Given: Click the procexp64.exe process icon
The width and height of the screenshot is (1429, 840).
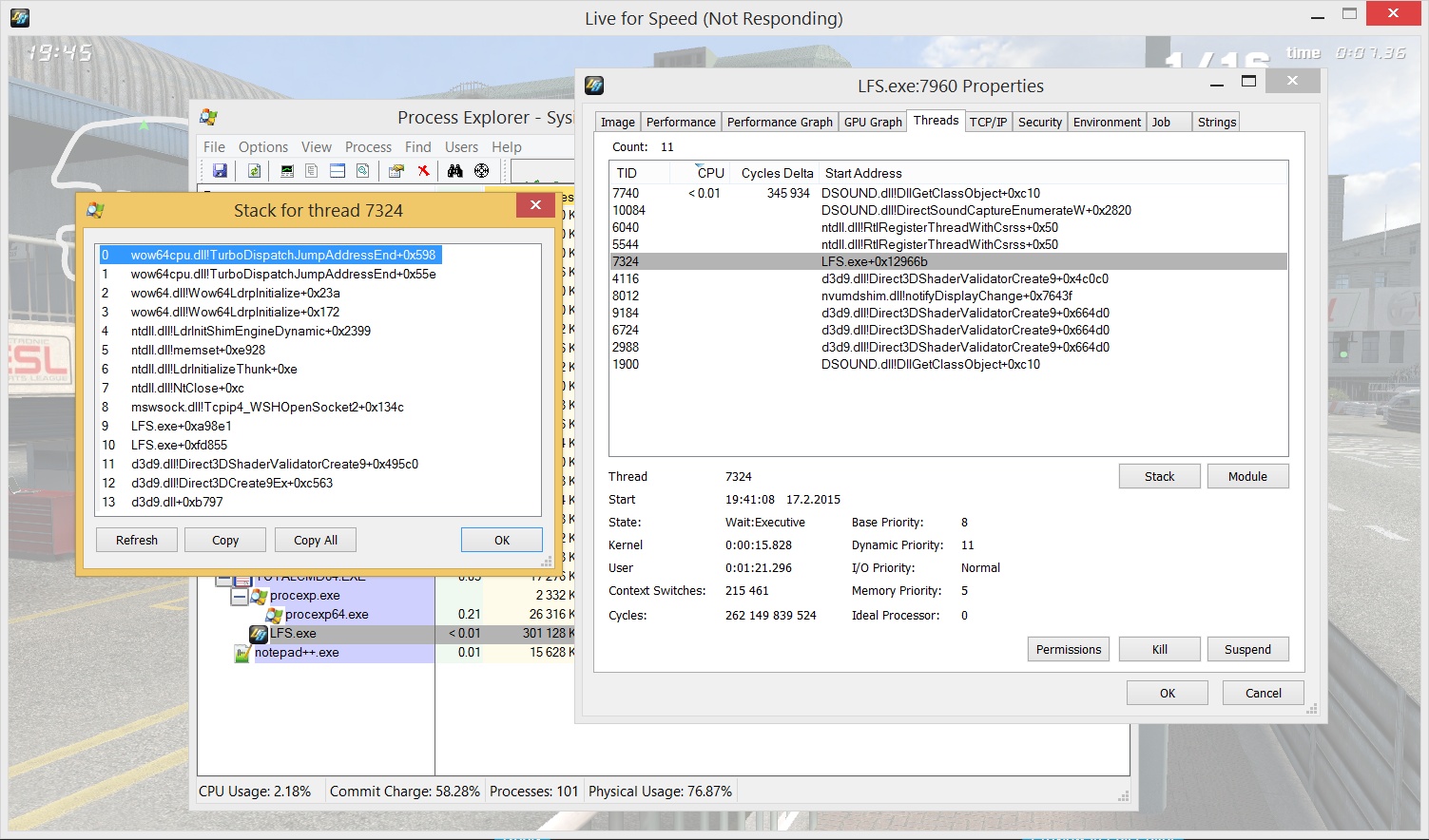Looking at the screenshot, I should pos(274,615).
